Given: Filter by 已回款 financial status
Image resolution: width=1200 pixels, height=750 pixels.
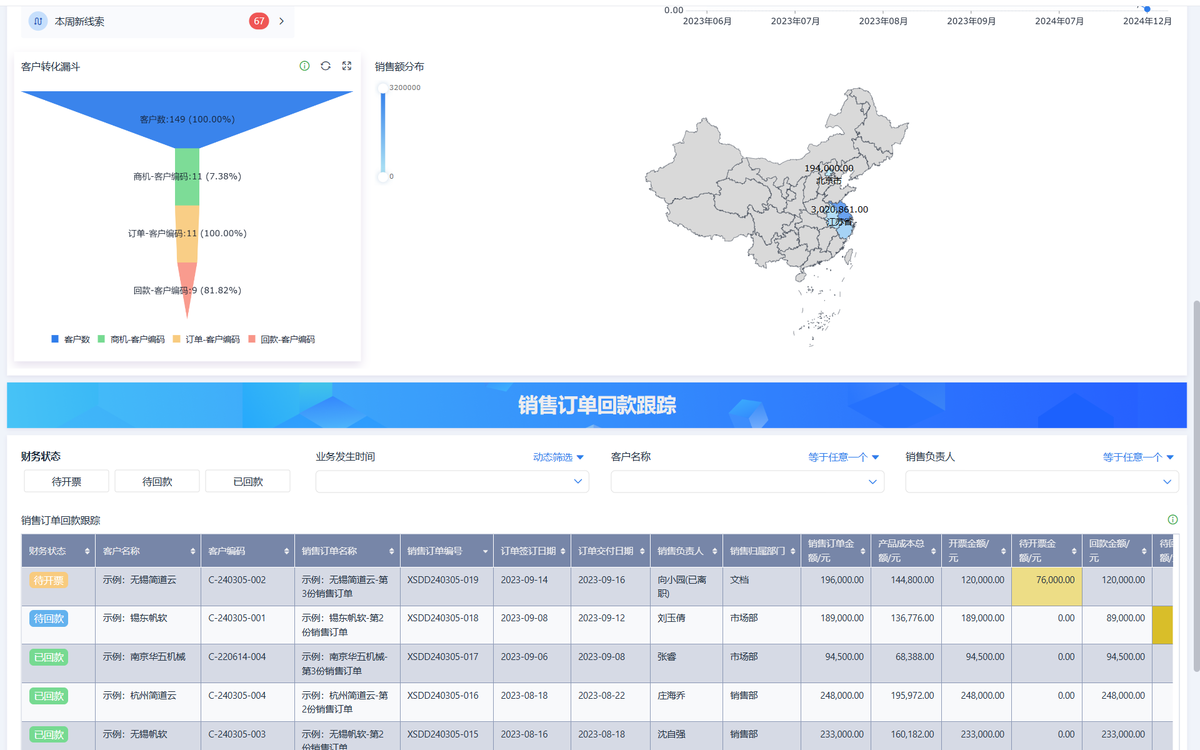Looking at the screenshot, I should click(x=248, y=482).
